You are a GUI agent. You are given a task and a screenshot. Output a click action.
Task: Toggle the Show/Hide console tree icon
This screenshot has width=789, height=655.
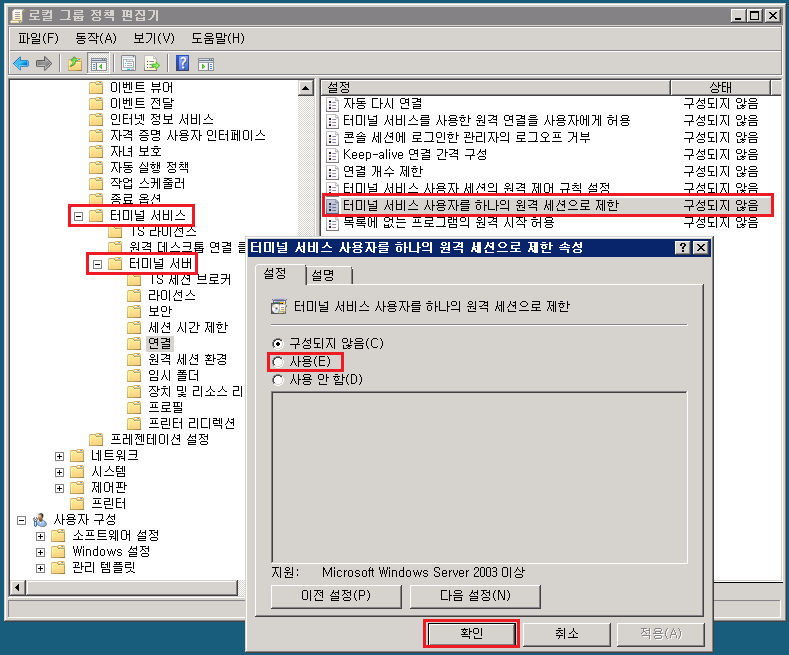click(x=99, y=63)
